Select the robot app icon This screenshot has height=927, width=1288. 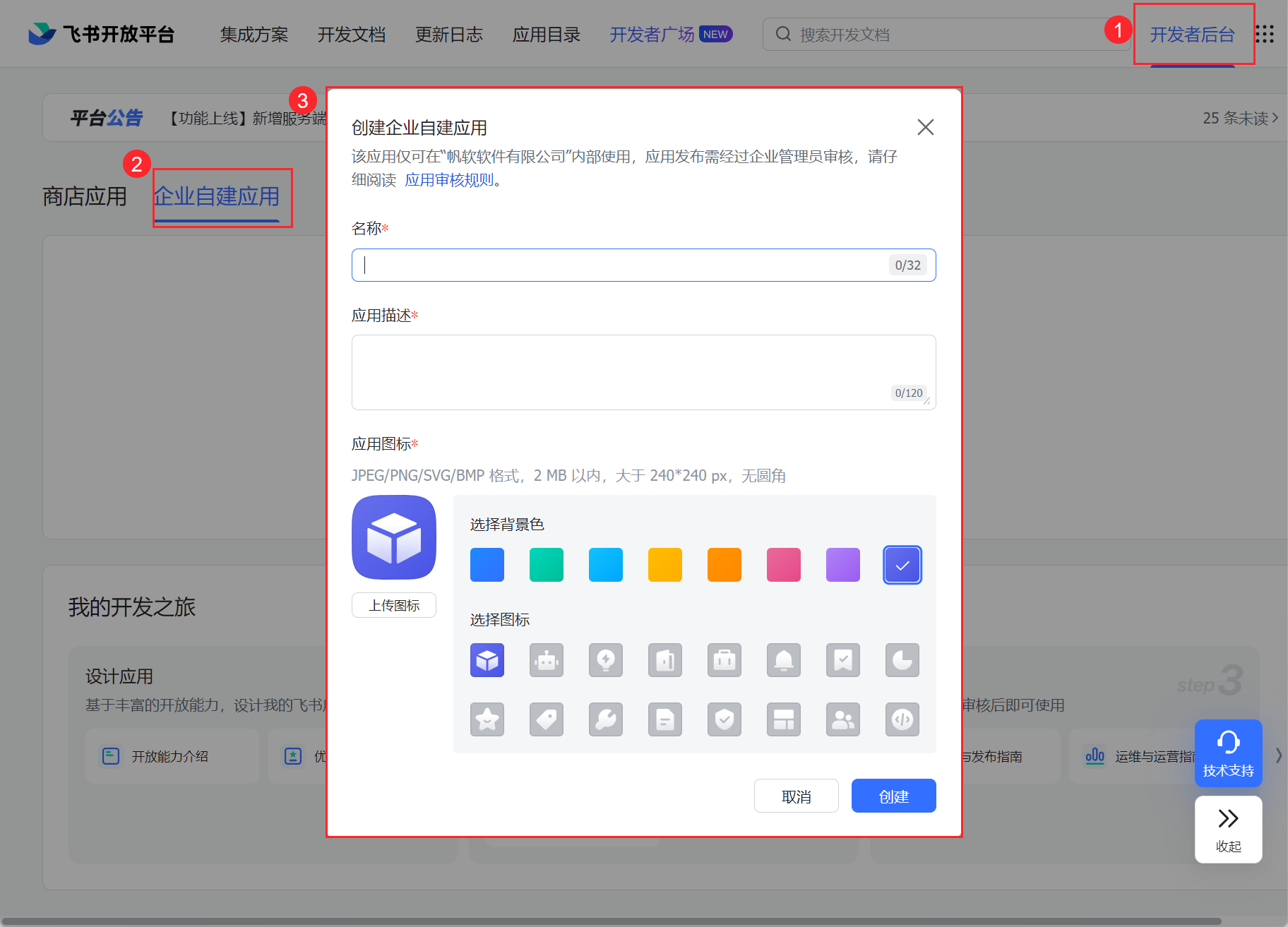point(547,660)
